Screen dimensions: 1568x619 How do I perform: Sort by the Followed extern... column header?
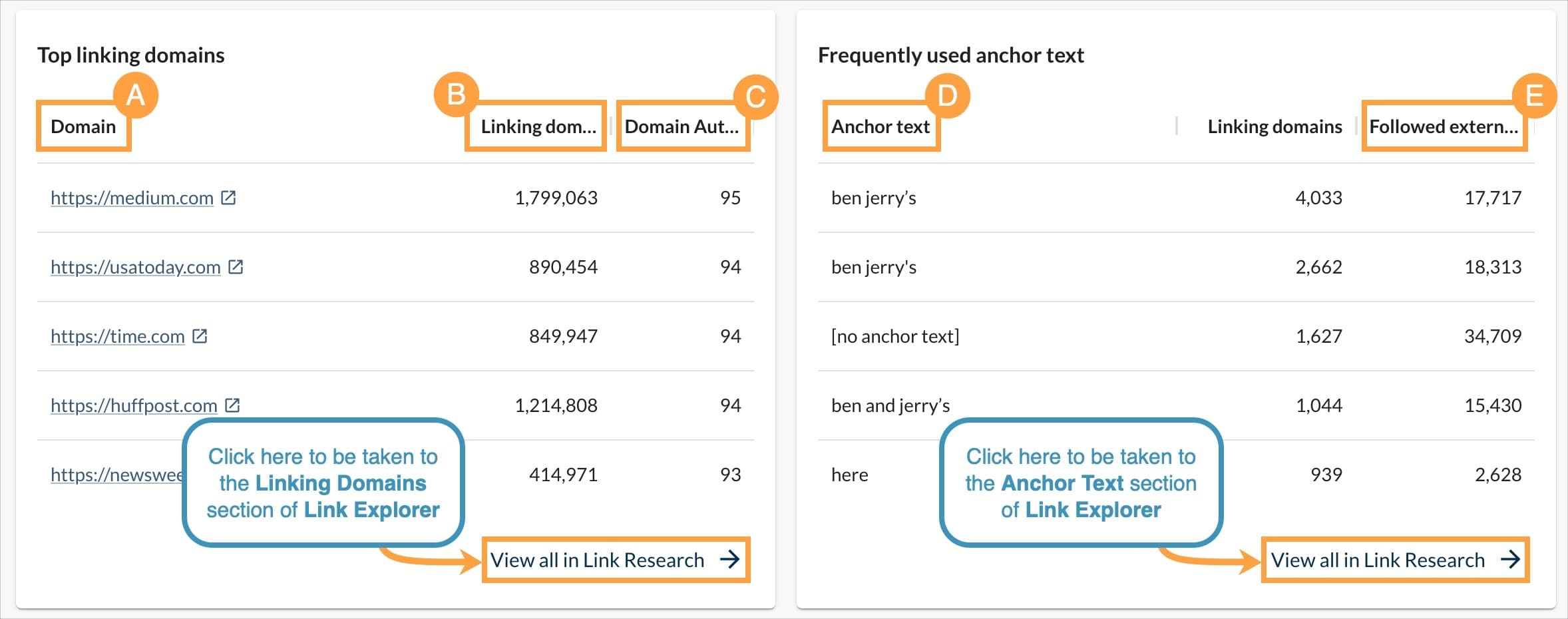point(1444,126)
